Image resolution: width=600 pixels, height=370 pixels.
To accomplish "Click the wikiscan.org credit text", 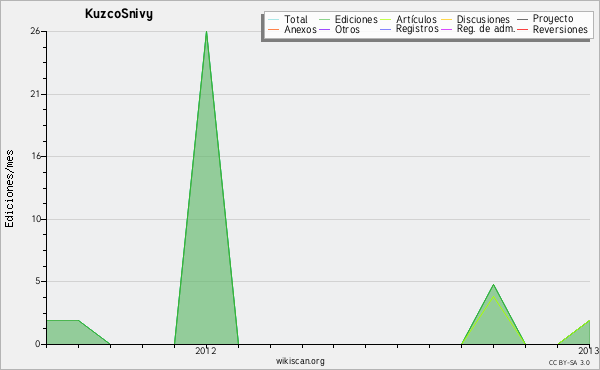I will pos(300,361).
